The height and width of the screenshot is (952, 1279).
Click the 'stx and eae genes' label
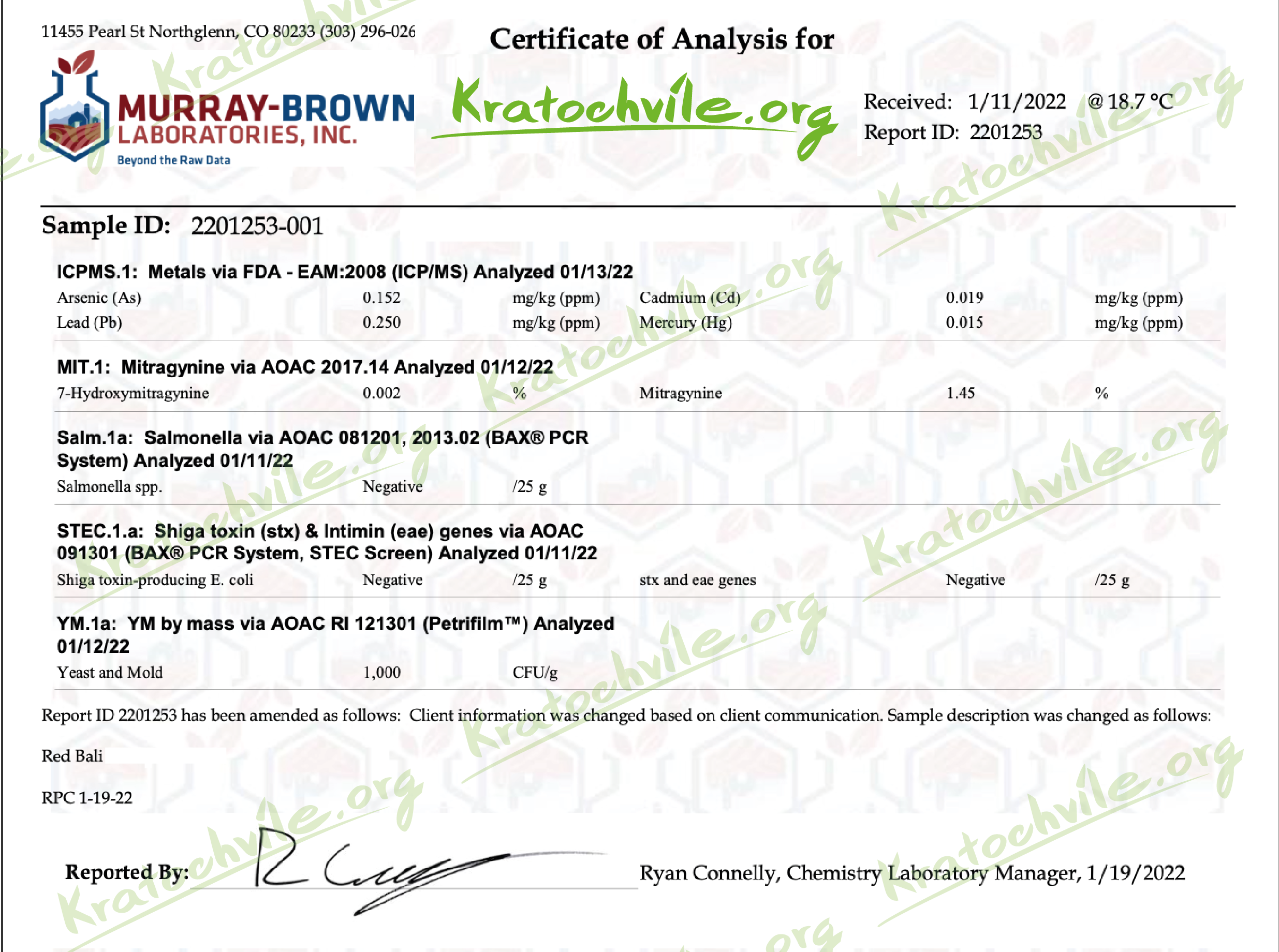(x=697, y=581)
